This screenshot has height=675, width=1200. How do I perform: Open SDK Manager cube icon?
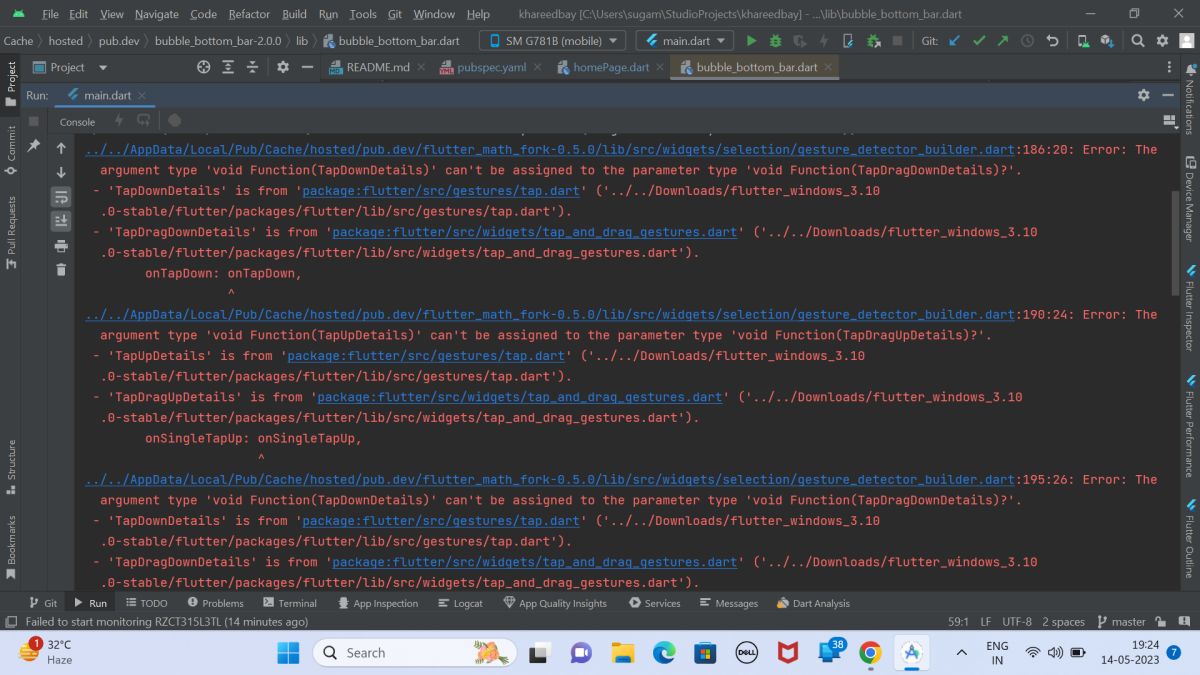click(x=1107, y=41)
